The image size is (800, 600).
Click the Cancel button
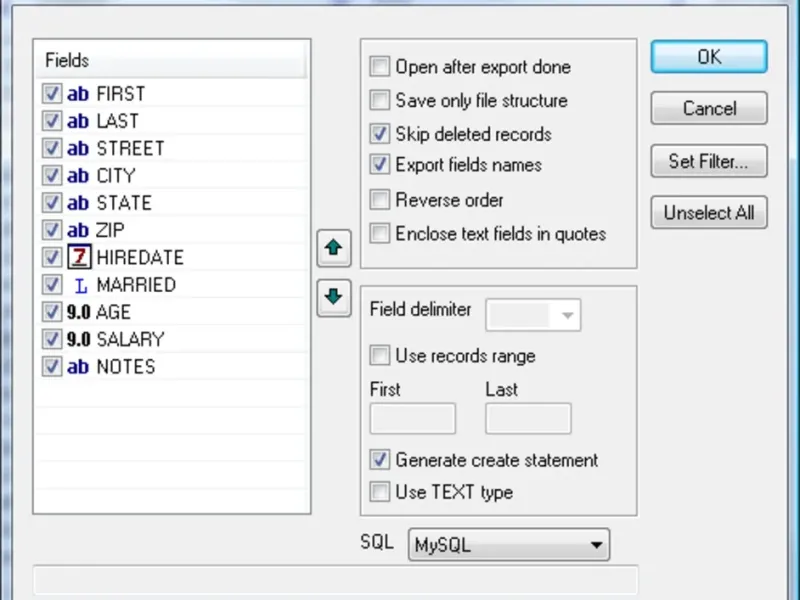click(x=709, y=108)
